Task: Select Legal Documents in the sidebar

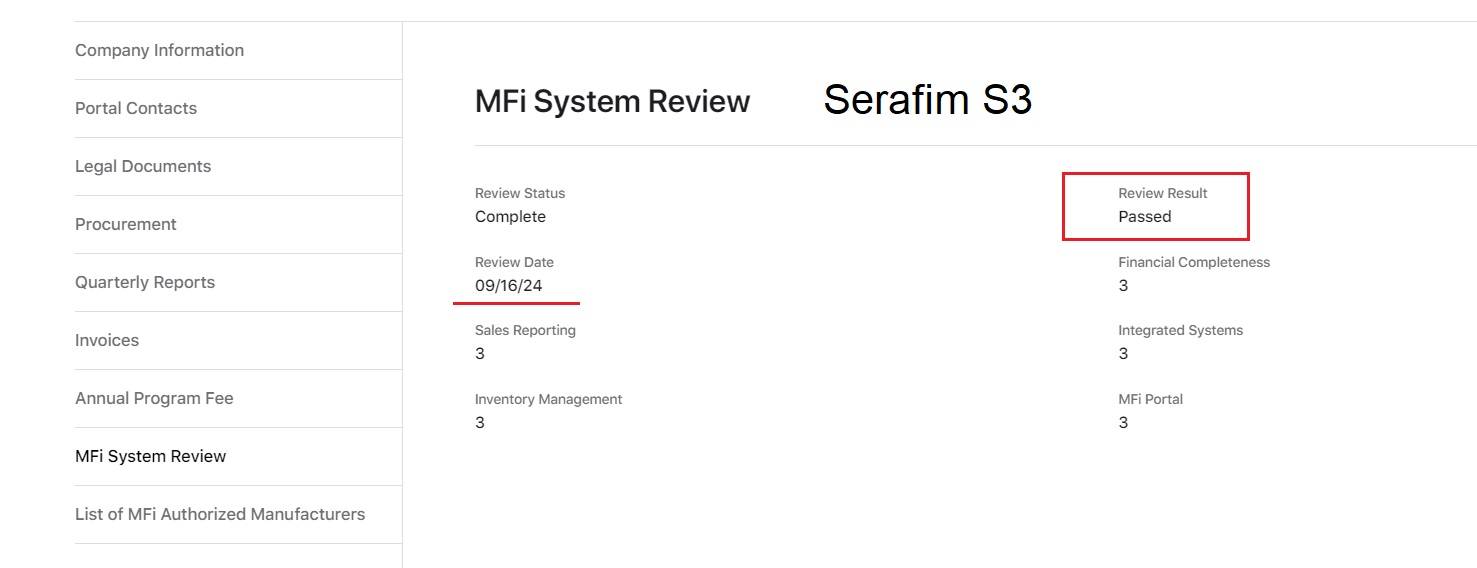Action: pos(143,166)
